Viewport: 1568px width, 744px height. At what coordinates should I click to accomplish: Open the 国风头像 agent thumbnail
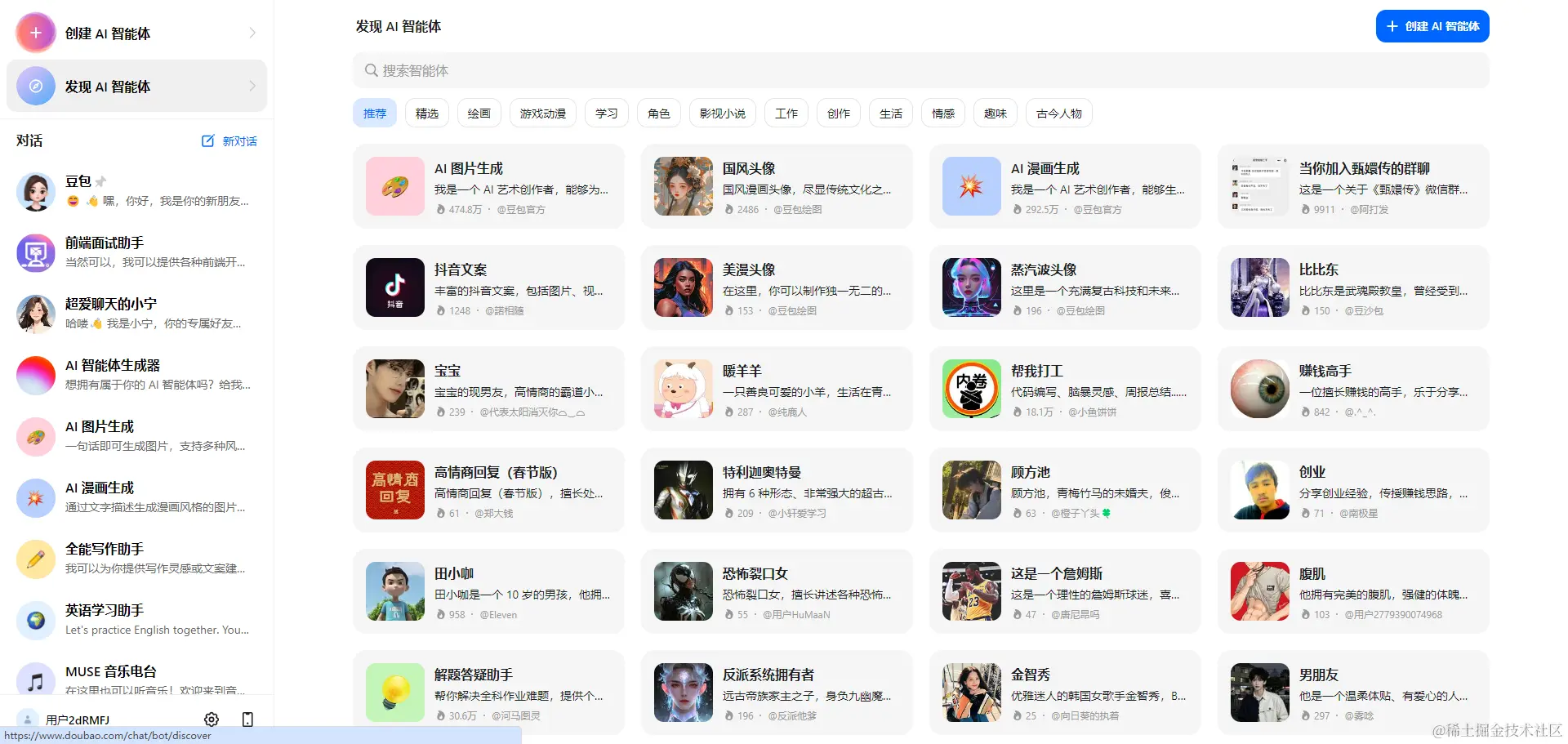coord(684,186)
